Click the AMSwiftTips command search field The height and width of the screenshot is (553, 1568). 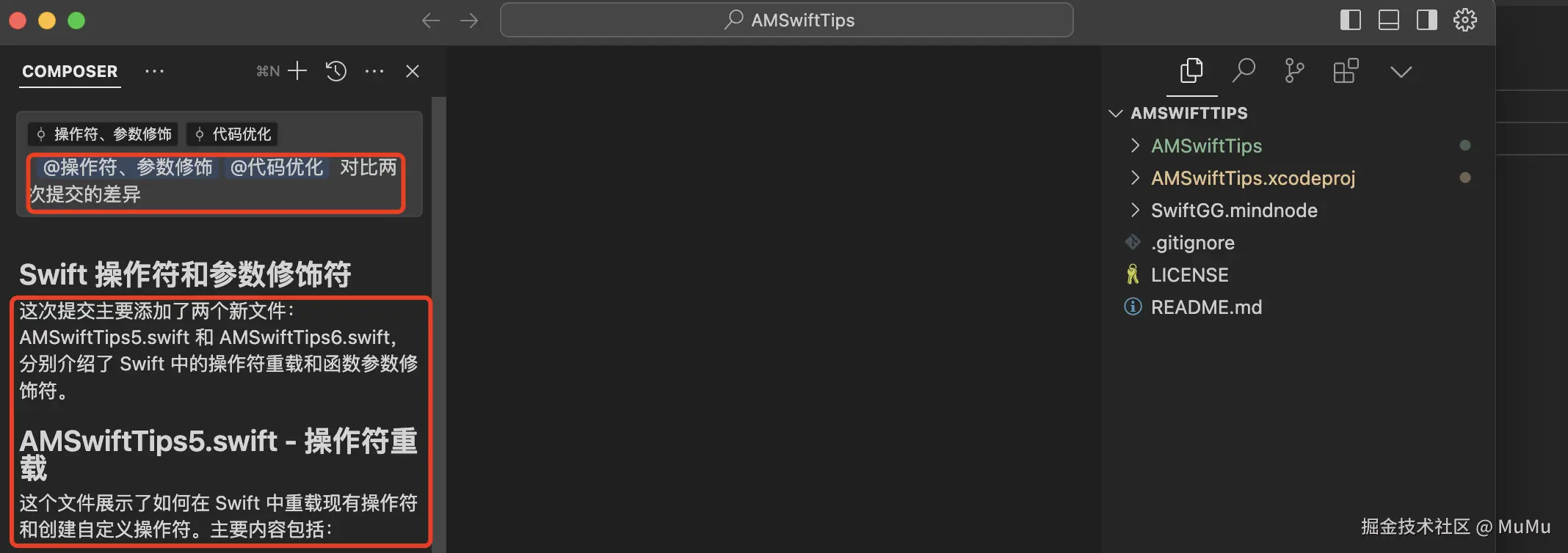(x=787, y=20)
